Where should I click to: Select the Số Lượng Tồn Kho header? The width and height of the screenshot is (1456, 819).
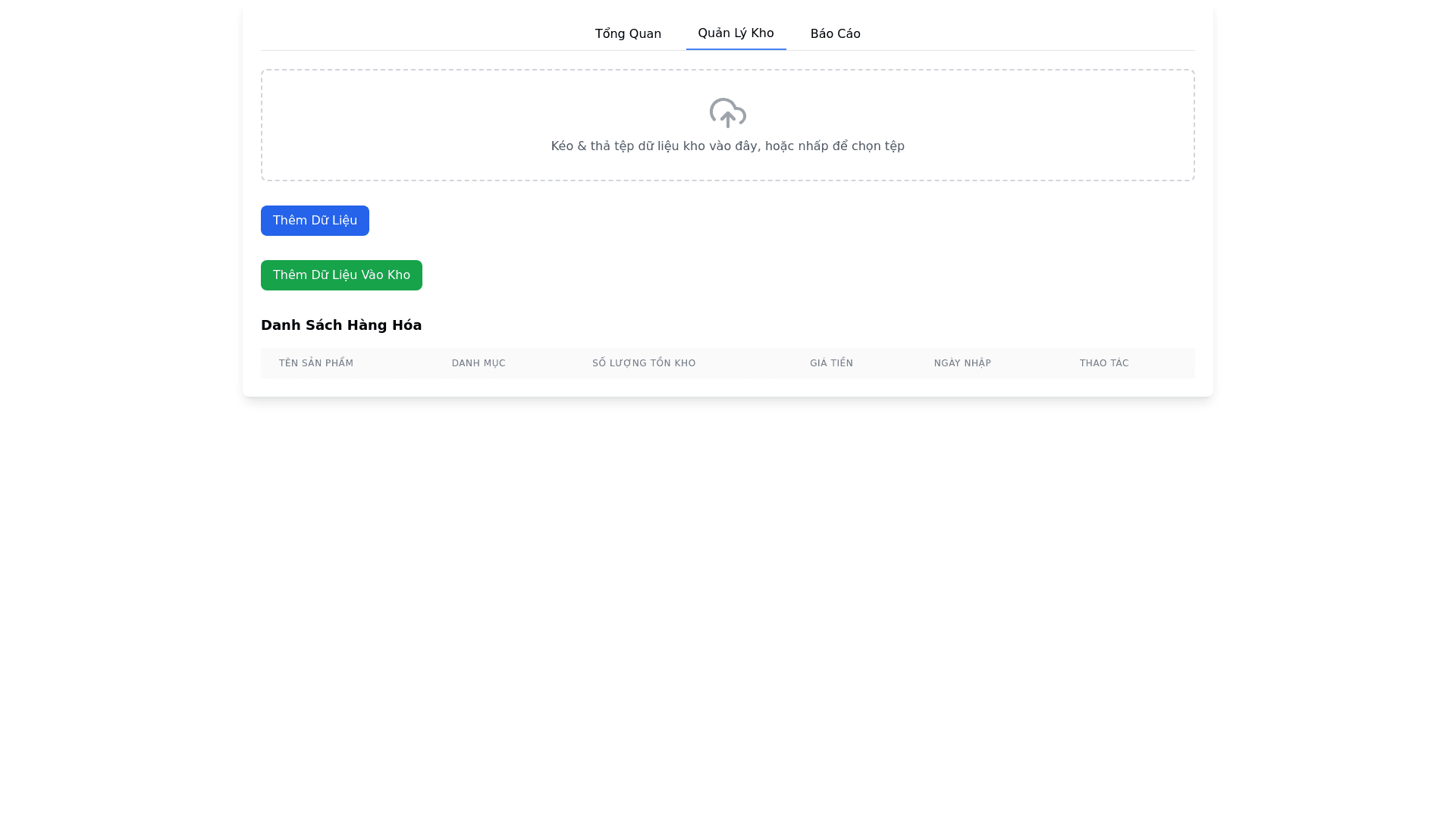click(644, 363)
